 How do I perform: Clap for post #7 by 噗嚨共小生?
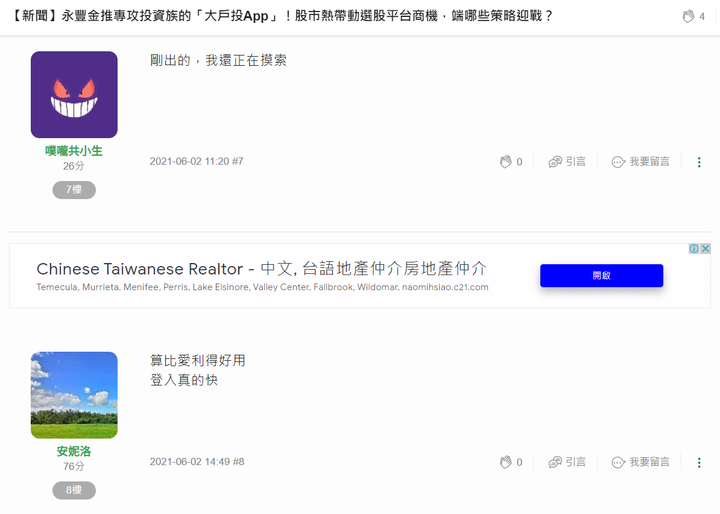[506, 162]
